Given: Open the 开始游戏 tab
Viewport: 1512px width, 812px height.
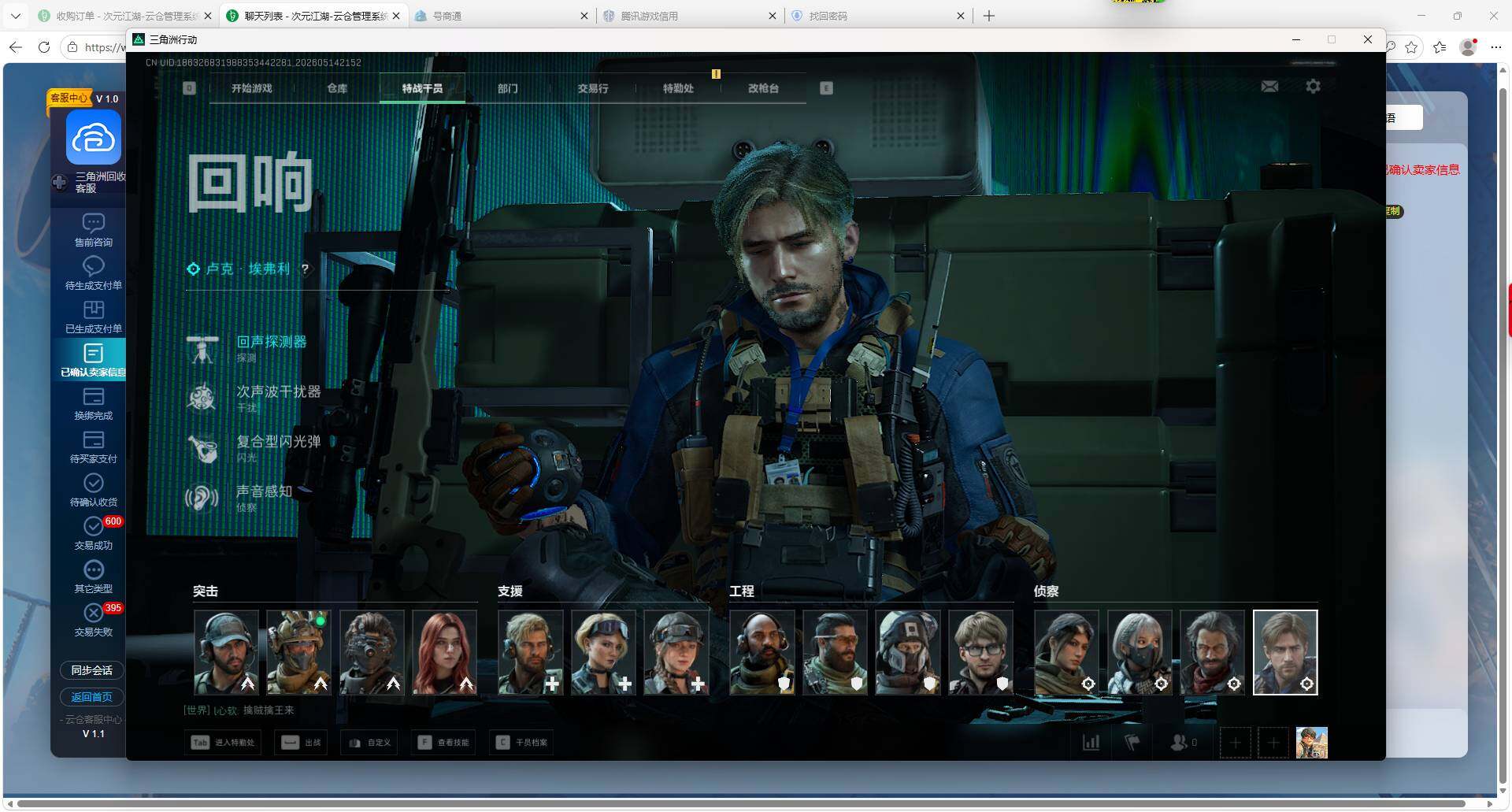Looking at the screenshot, I should 251,88.
